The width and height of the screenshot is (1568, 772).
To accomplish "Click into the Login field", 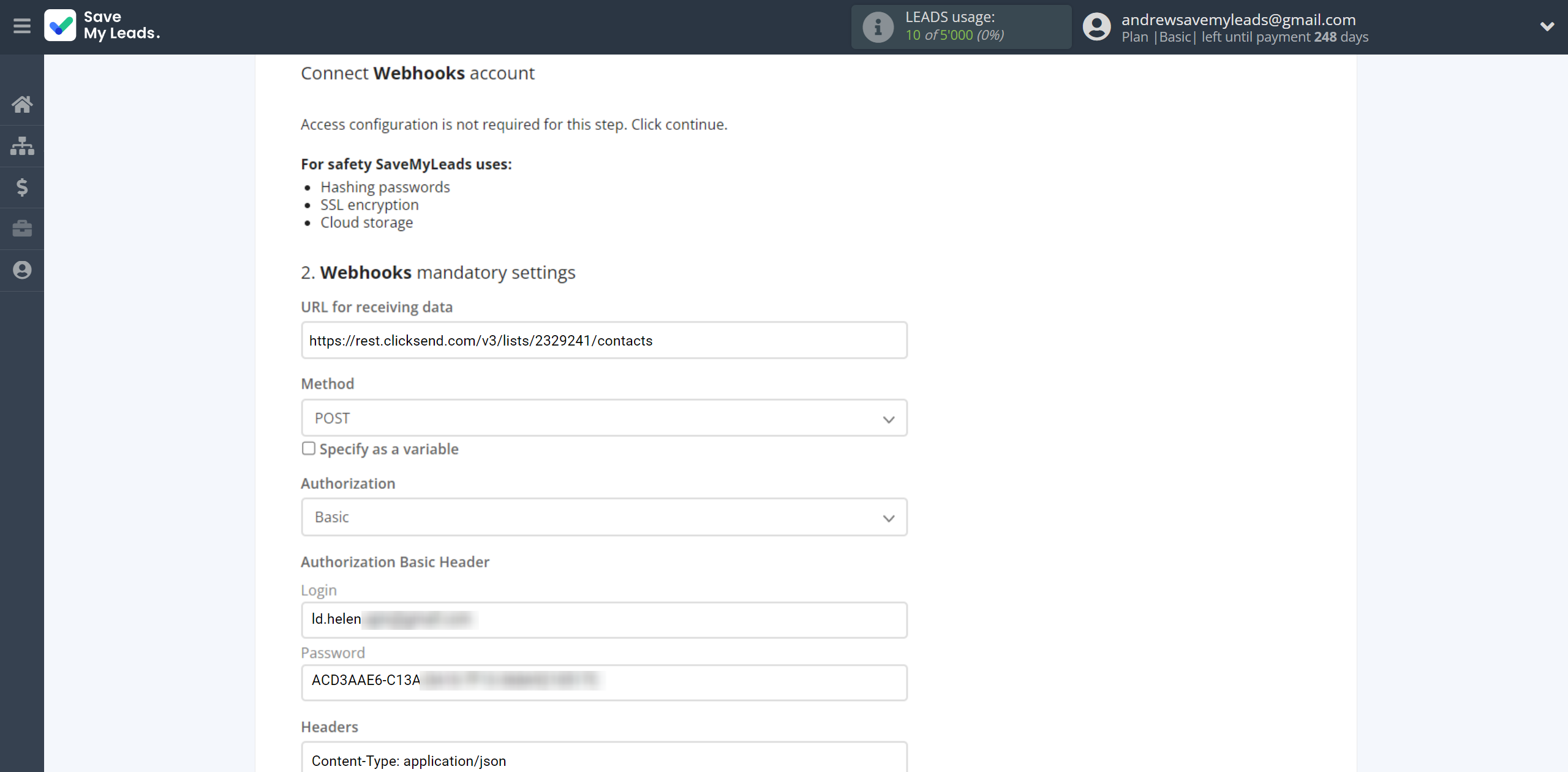I will (604, 619).
